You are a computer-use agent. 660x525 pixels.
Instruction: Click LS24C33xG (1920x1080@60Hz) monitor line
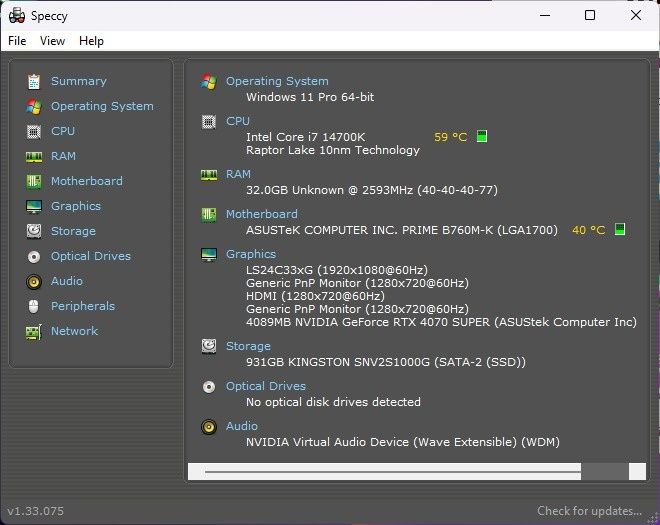(x=337, y=270)
